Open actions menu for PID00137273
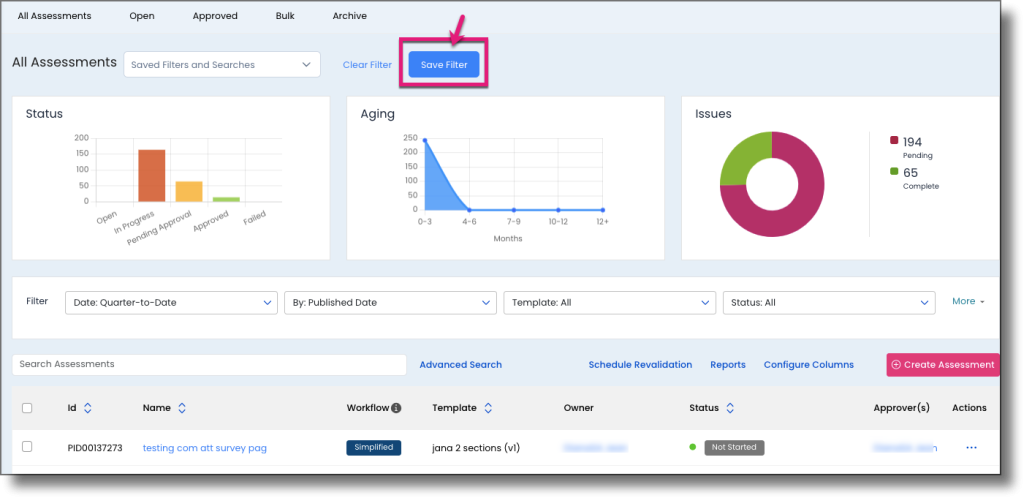This screenshot has height=498, width=1024. coord(971,448)
